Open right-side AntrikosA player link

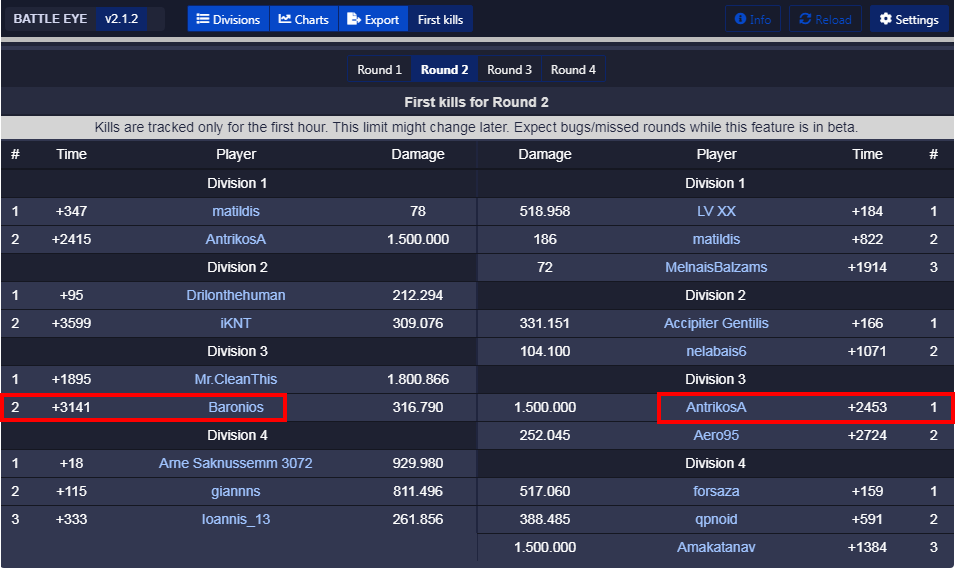(x=716, y=407)
